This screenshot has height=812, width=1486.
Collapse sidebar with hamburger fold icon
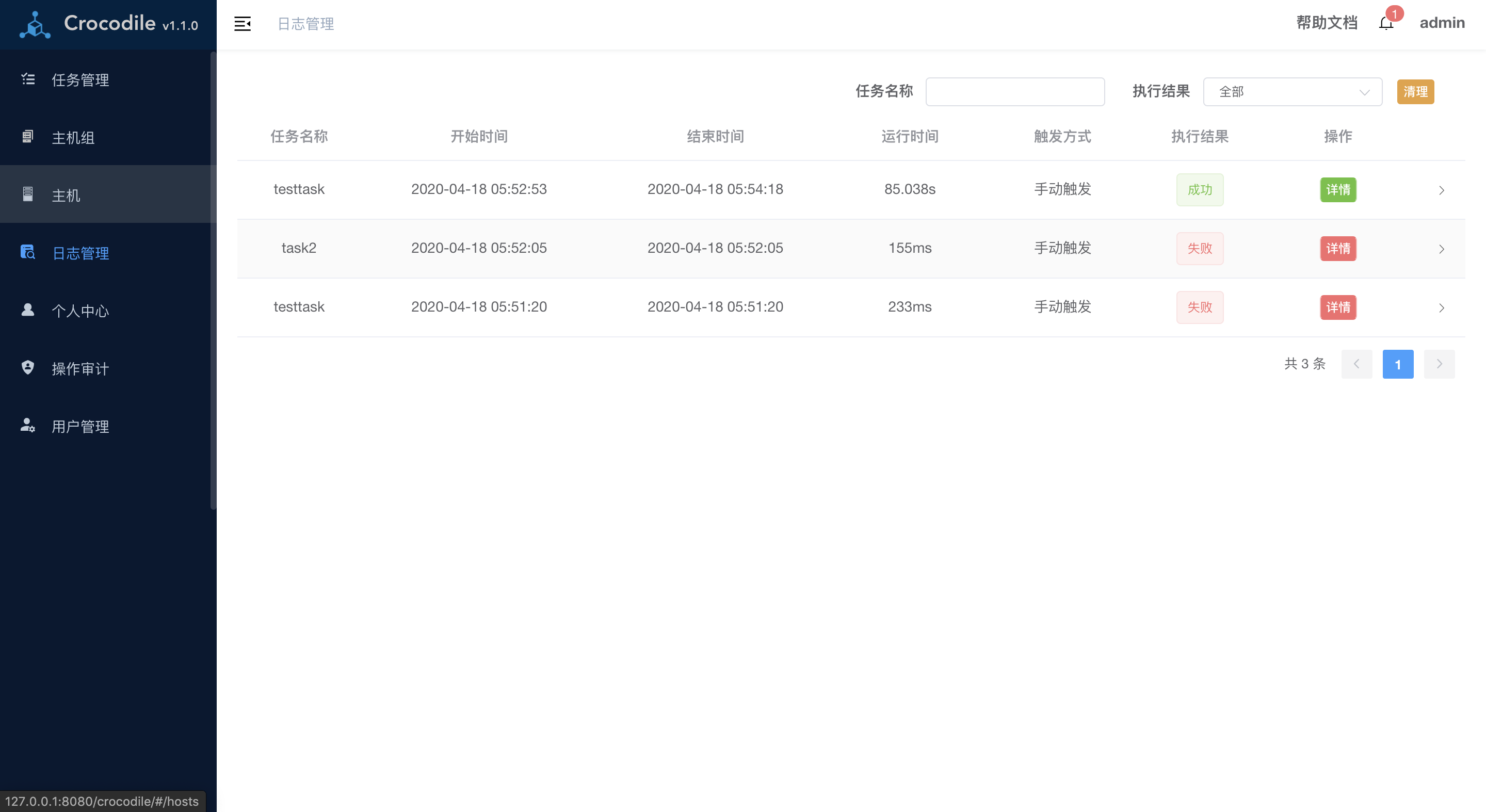[x=243, y=24]
